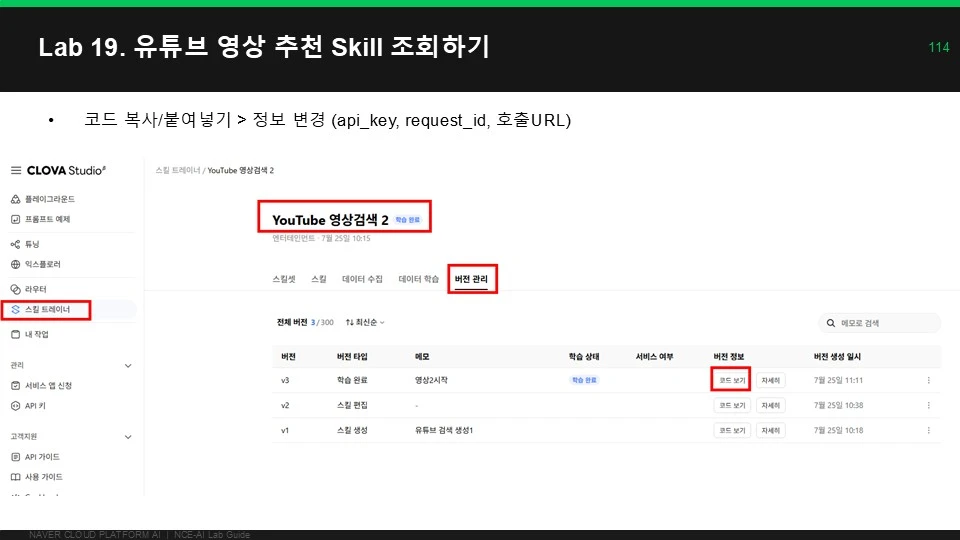The height and width of the screenshot is (540, 960).
Task: Click the 학습 완료 badge beside the title
Action: click(408, 220)
